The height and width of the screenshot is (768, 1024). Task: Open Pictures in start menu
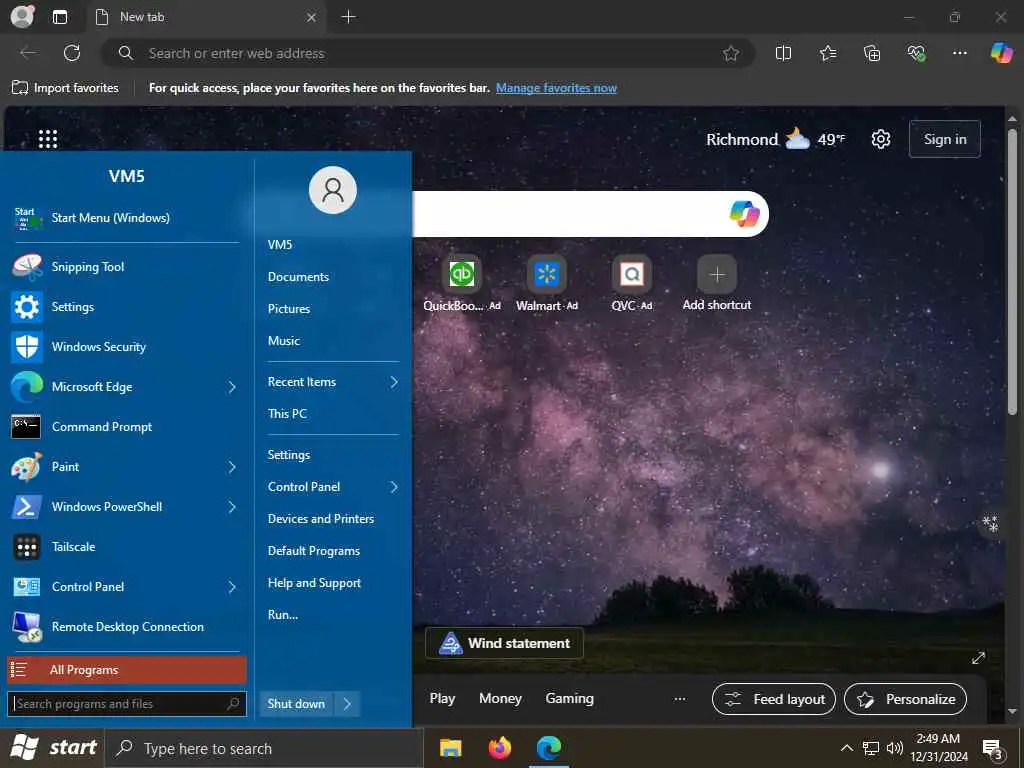point(289,309)
